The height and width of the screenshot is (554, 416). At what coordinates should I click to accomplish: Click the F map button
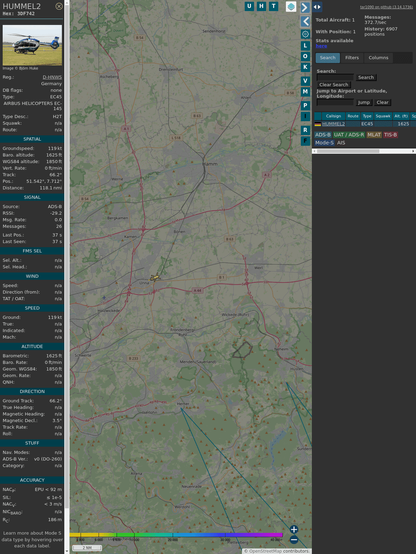(x=305, y=141)
